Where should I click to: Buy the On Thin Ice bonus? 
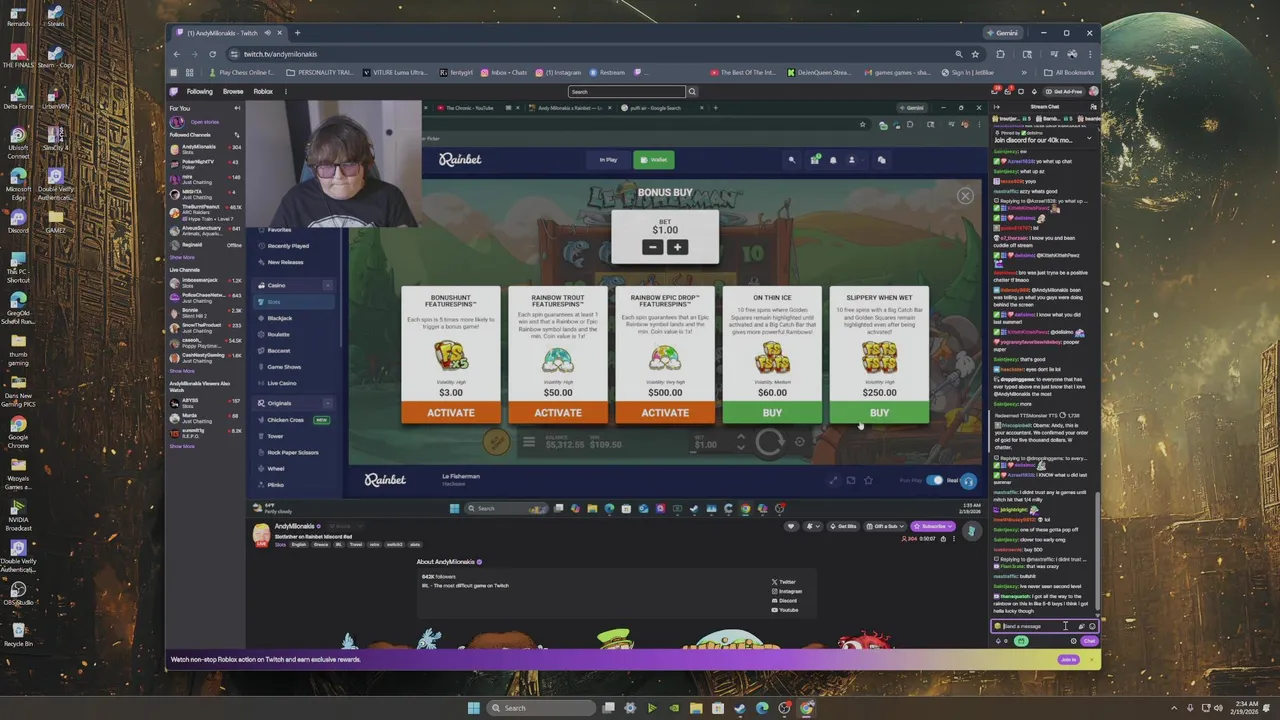point(772,412)
